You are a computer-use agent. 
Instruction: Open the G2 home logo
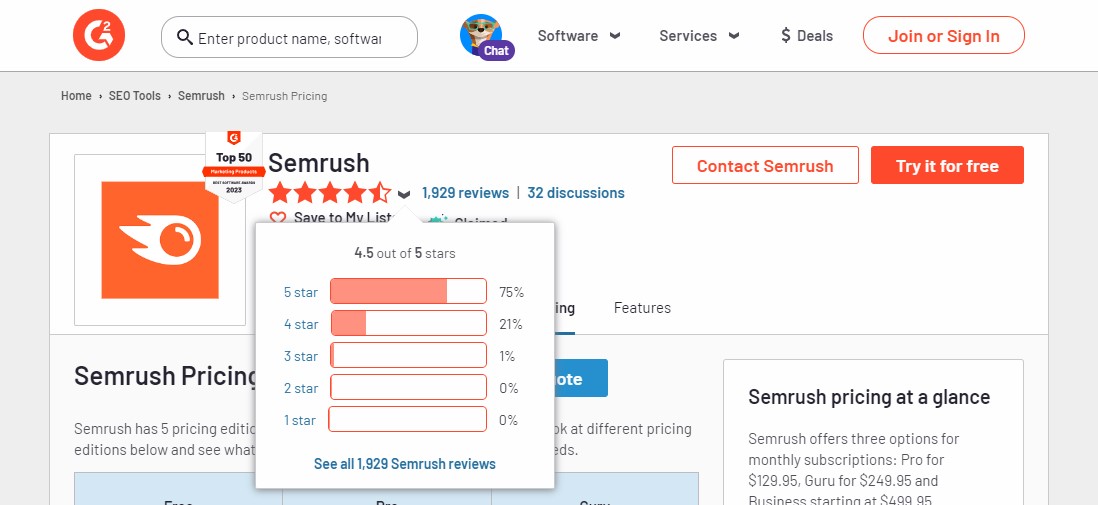[x=99, y=36]
